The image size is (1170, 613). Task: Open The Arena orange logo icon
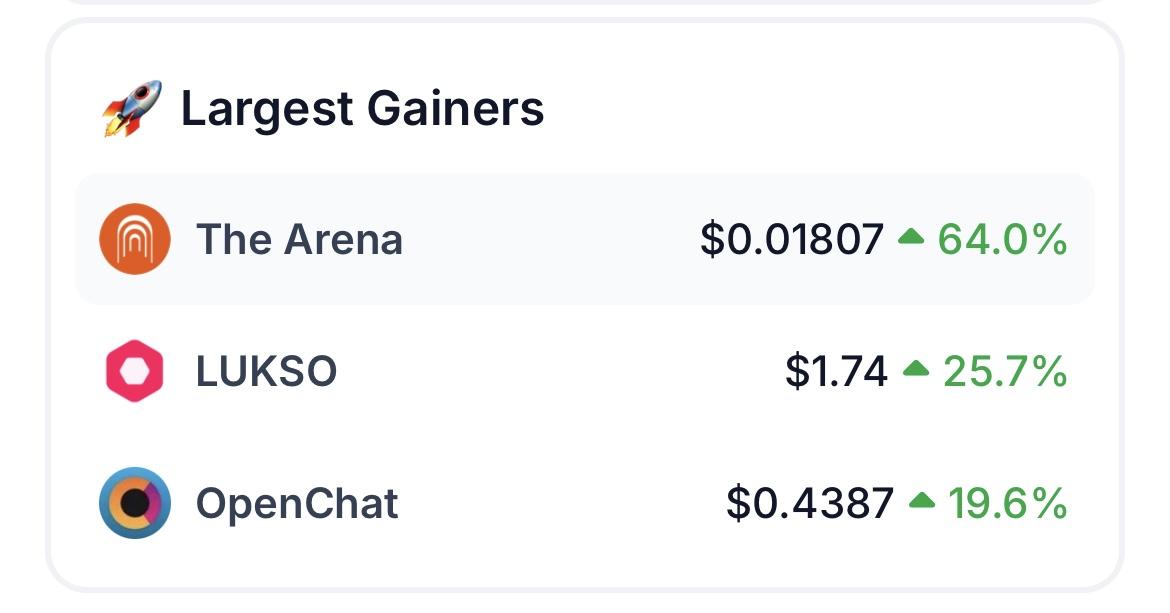pyautogui.click(x=135, y=239)
